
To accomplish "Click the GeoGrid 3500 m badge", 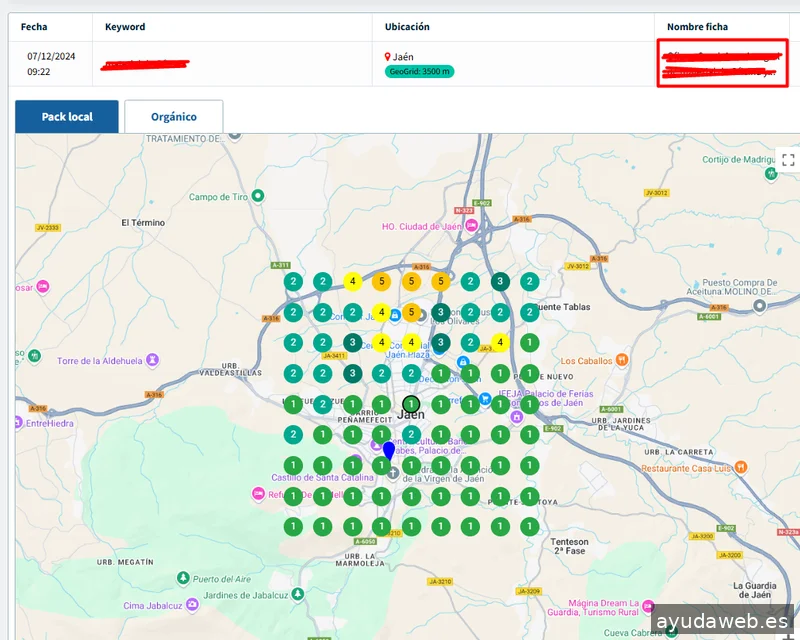I will [x=420, y=70].
